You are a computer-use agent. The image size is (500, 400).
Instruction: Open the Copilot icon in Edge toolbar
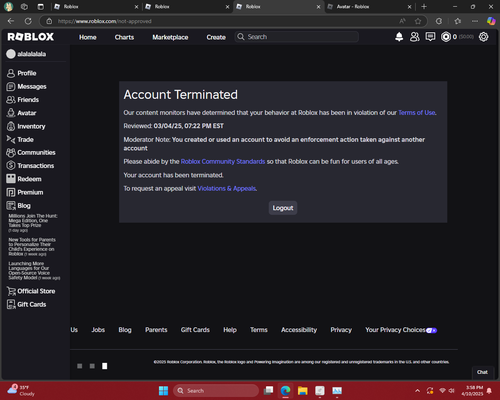[491, 21]
